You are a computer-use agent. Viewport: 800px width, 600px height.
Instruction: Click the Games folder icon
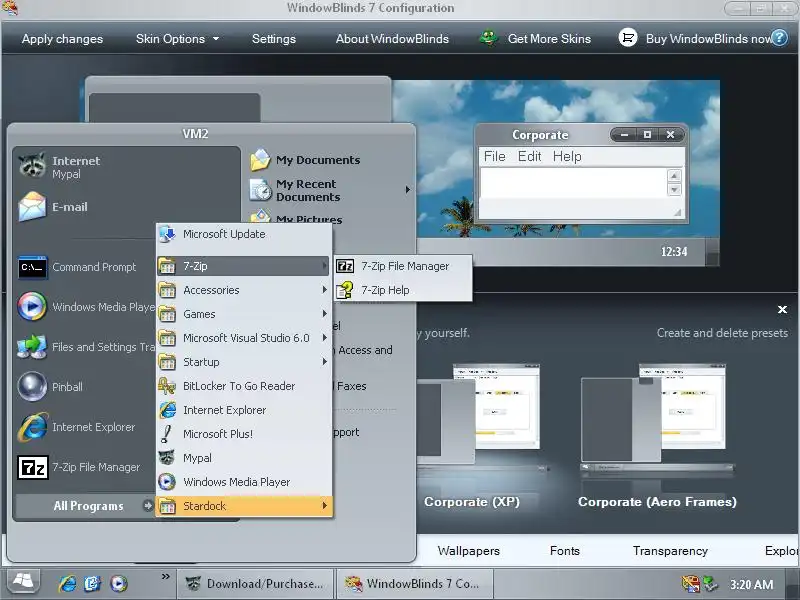[167, 314]
